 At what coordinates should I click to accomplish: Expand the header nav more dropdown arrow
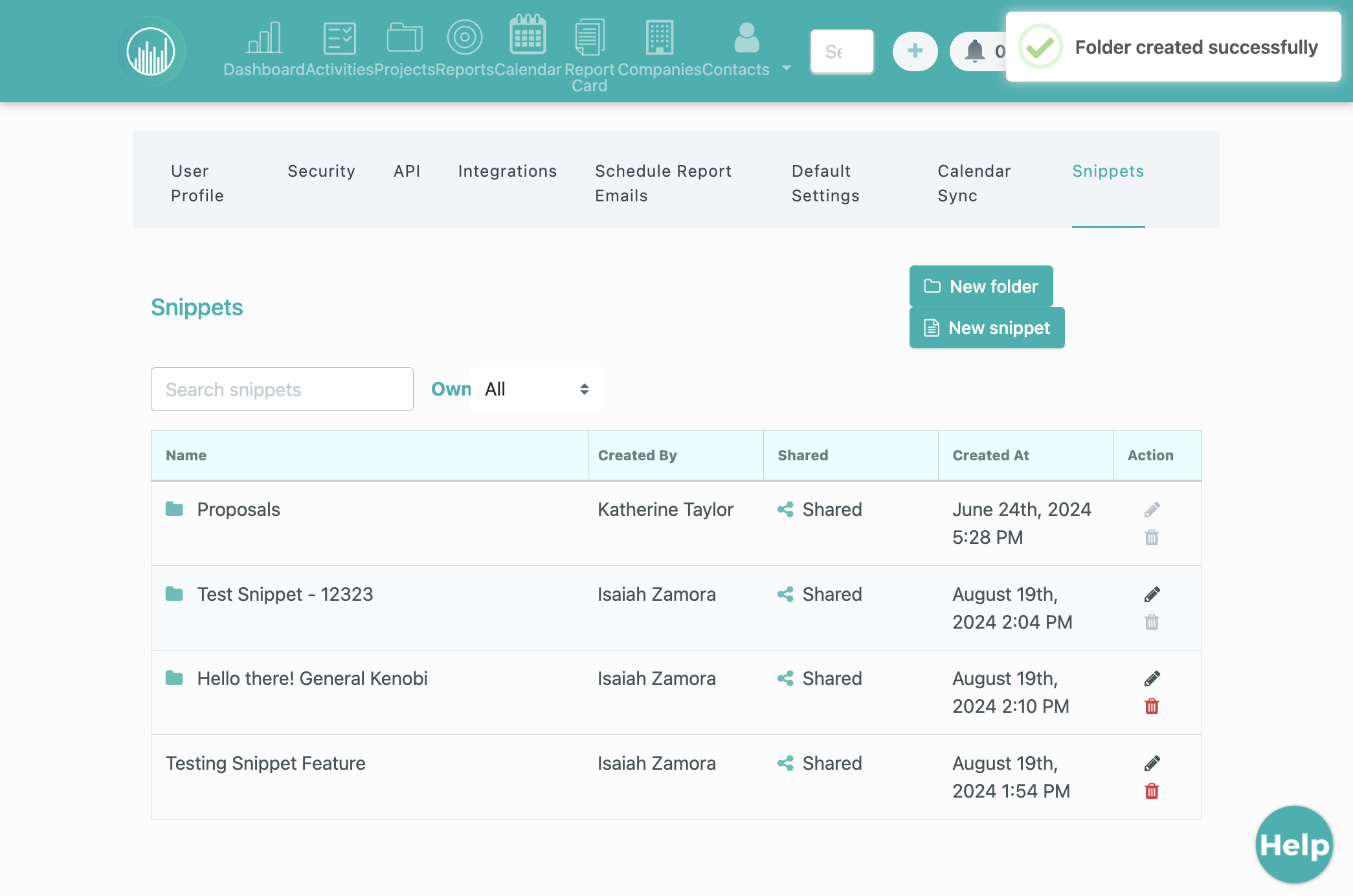787,68
